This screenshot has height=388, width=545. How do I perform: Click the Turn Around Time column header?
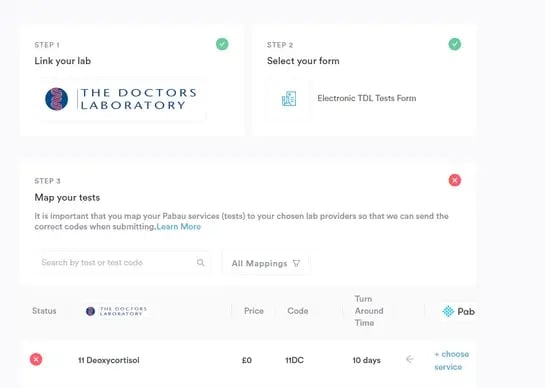pyautogui.click(x=369, y=311)
